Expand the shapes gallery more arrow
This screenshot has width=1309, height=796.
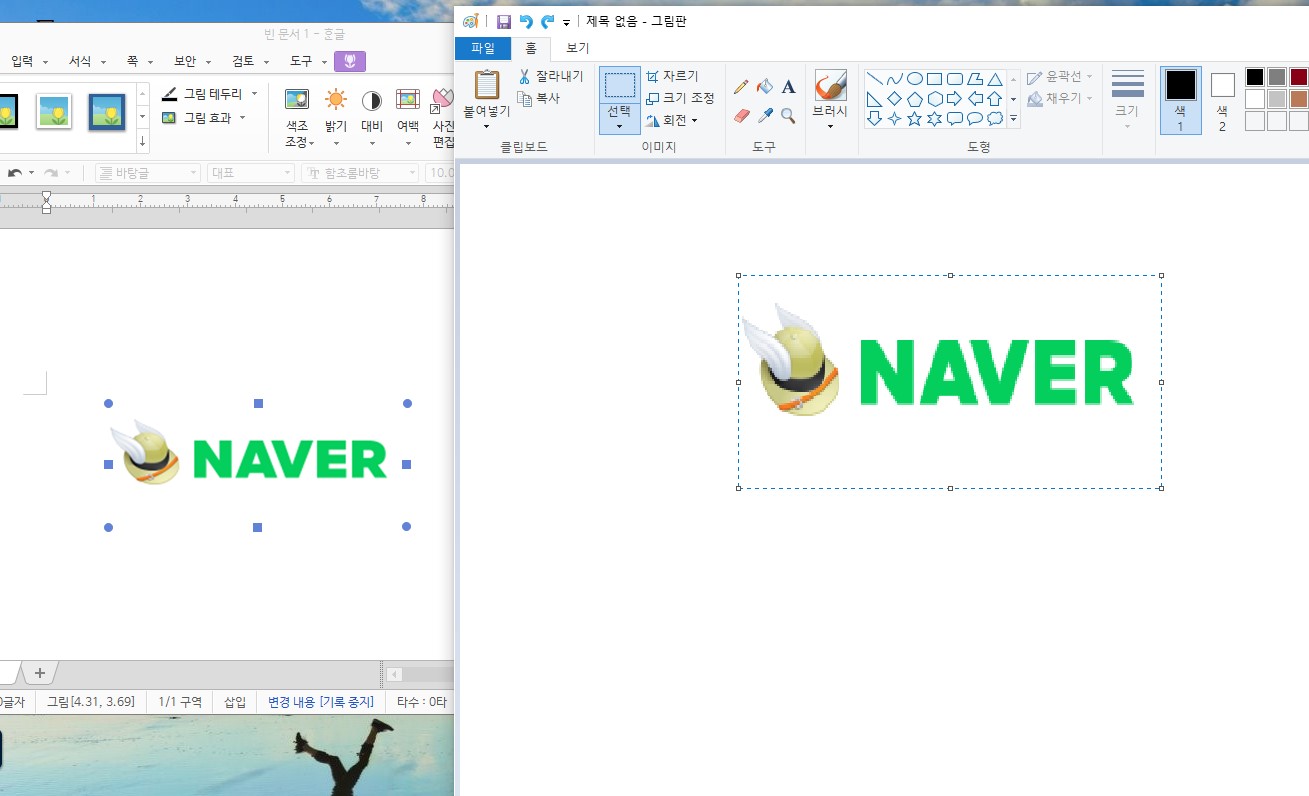[x=1013, y=118]
